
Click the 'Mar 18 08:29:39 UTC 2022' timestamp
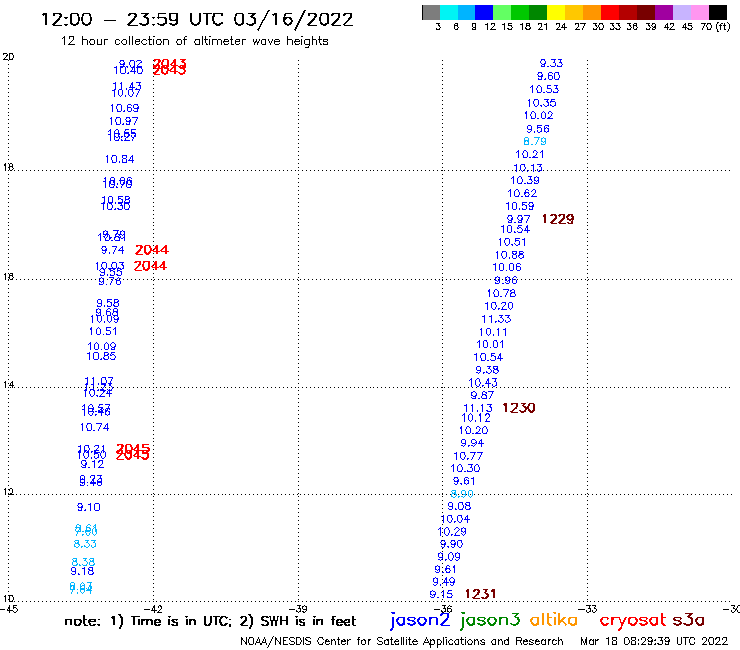(x=654, y=641)
